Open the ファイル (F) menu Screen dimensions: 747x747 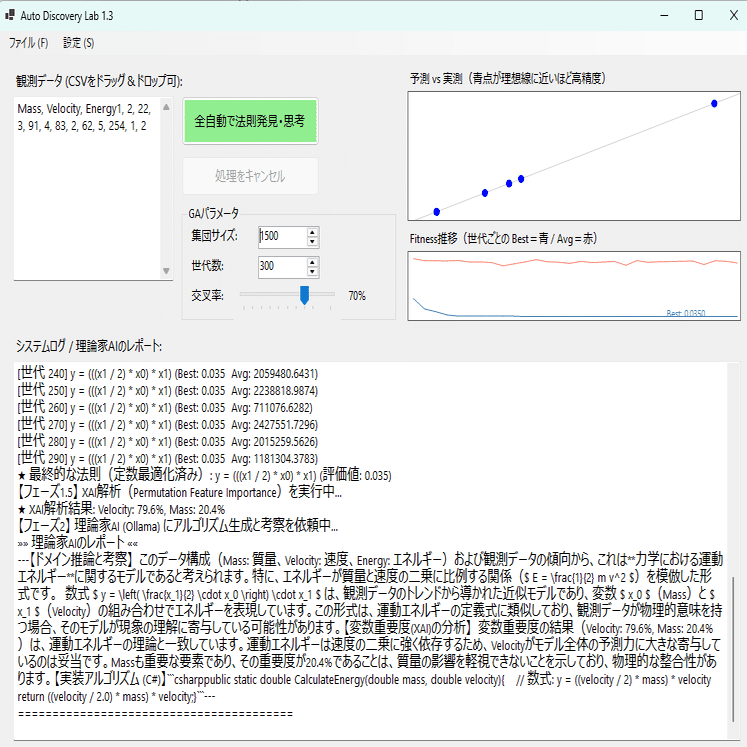29,43
